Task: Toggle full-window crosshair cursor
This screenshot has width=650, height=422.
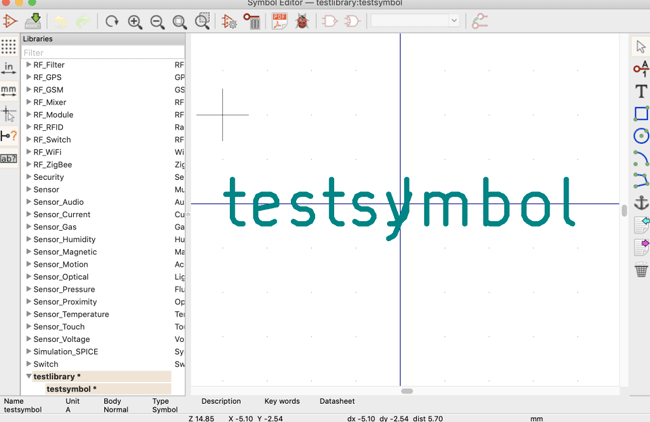Action: point(9,113)
